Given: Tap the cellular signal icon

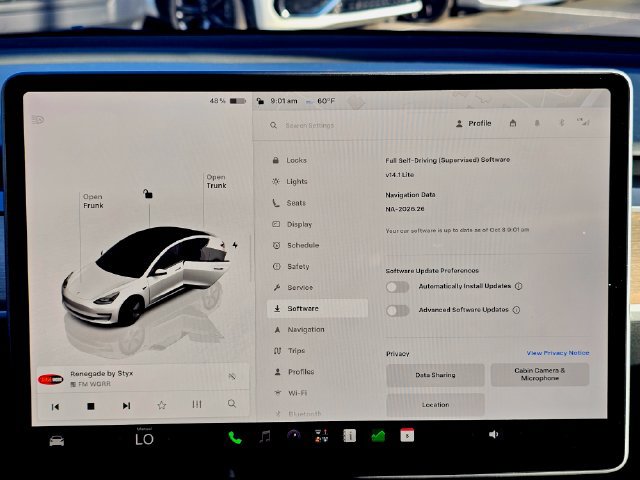Looking at the screenshot, I should pos(583,122).
